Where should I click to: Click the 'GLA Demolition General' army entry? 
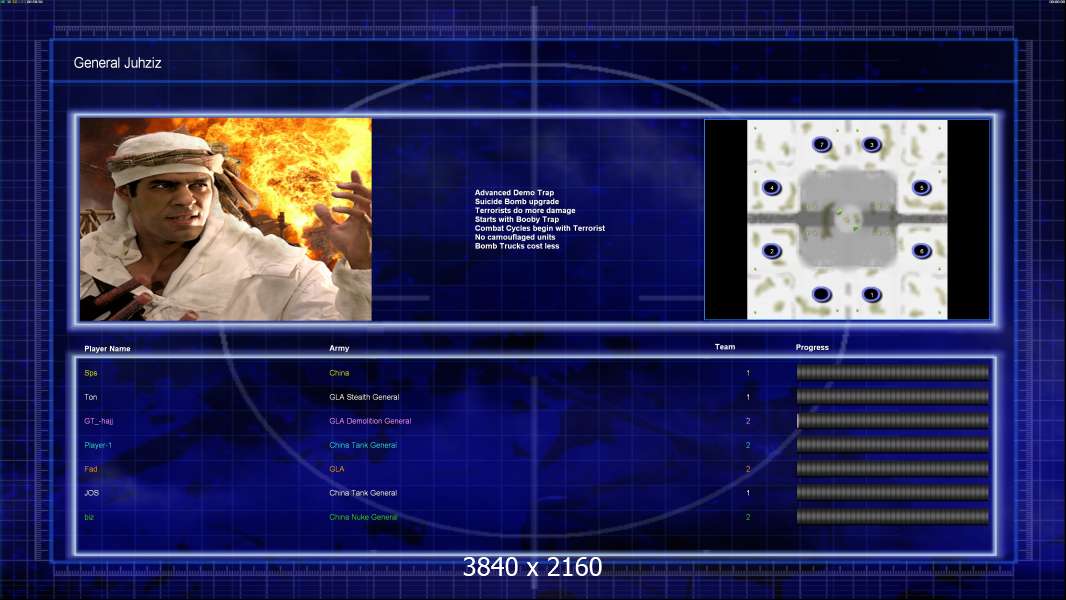pyautogui.click(x=371, y=421)
